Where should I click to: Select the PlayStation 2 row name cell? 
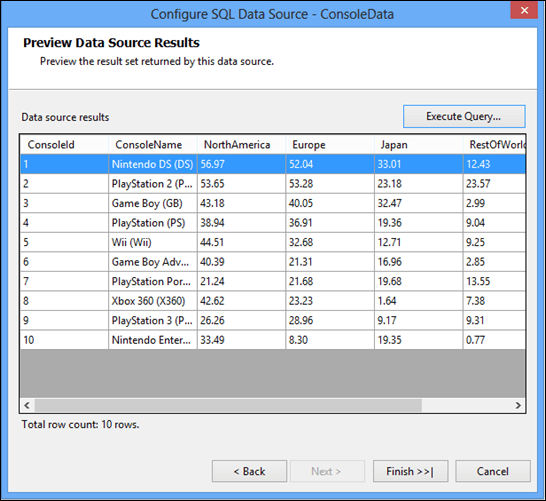click(153, 183)
